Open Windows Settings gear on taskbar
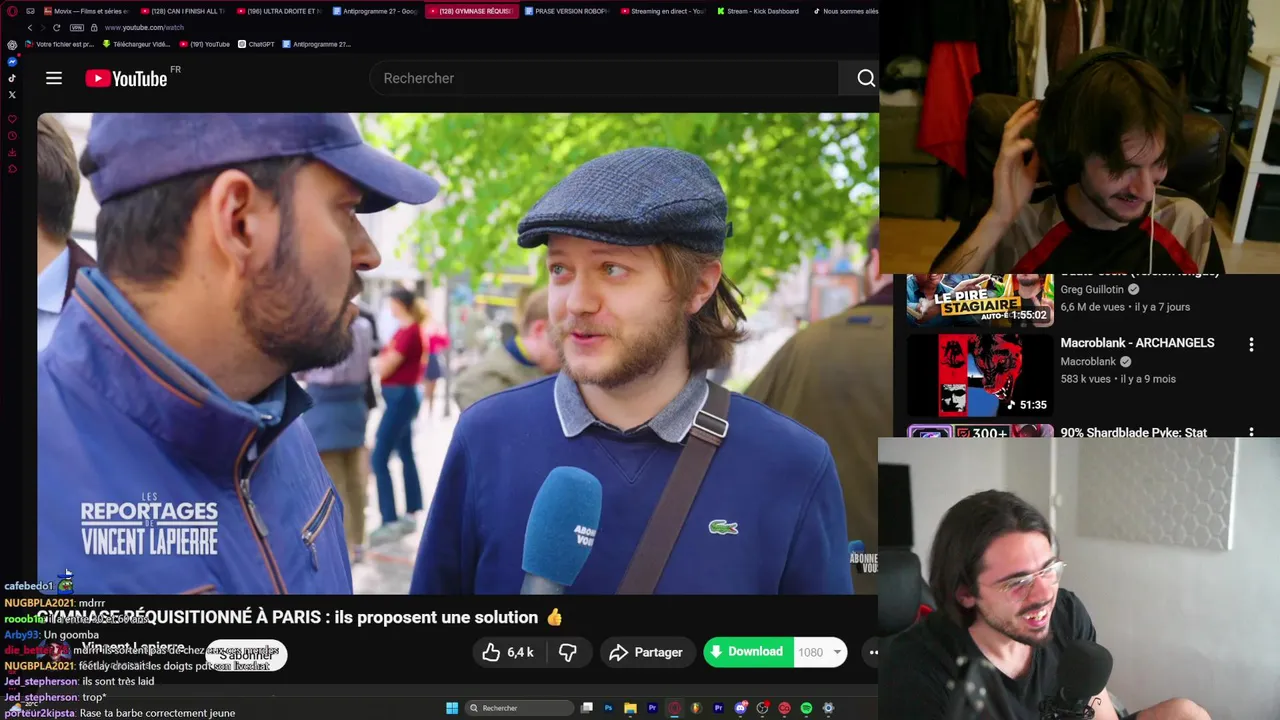Screen dimensions: 1280x720 click(828, 708)
